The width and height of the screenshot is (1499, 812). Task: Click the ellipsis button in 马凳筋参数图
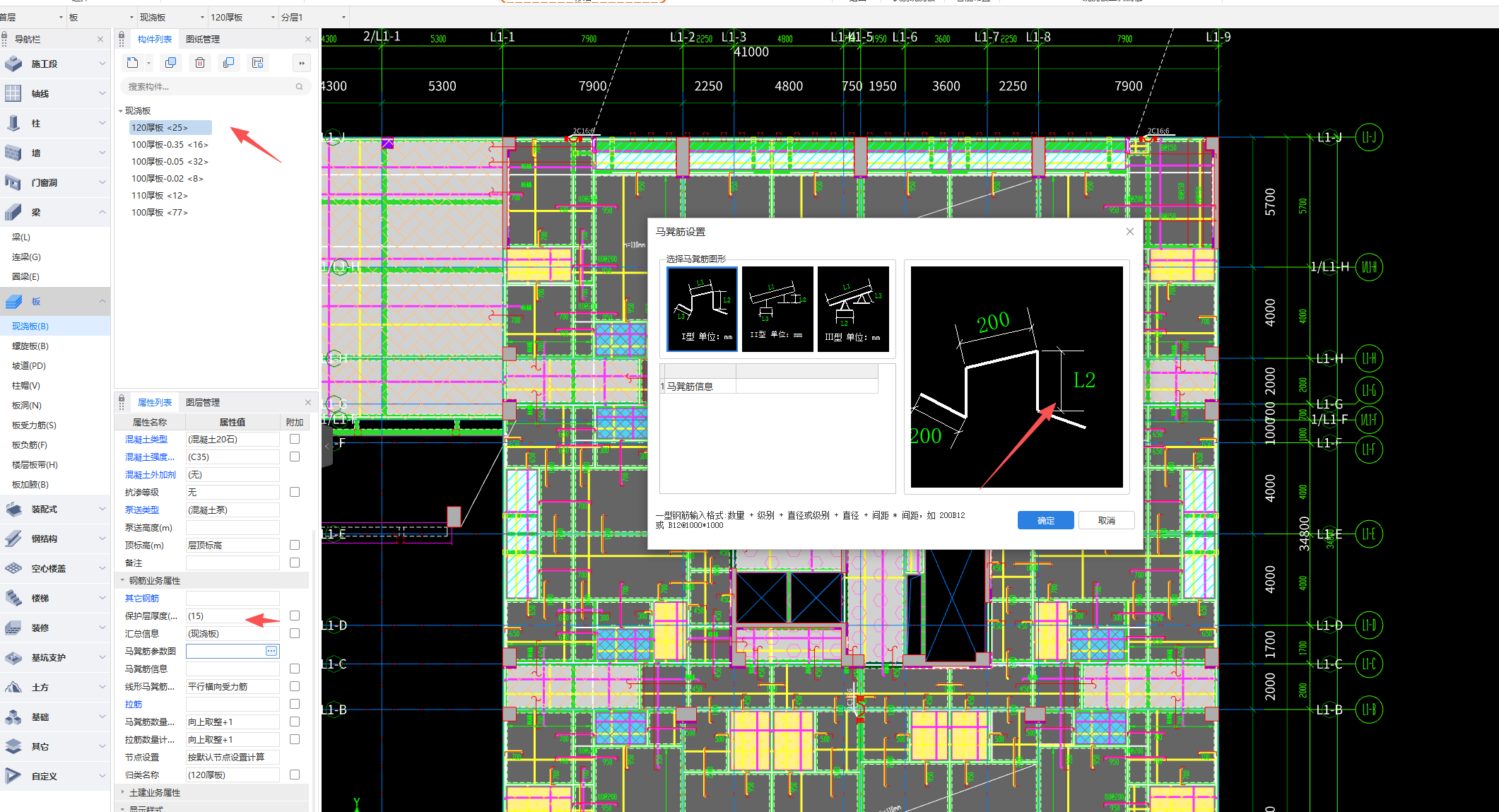pos(271,651)
